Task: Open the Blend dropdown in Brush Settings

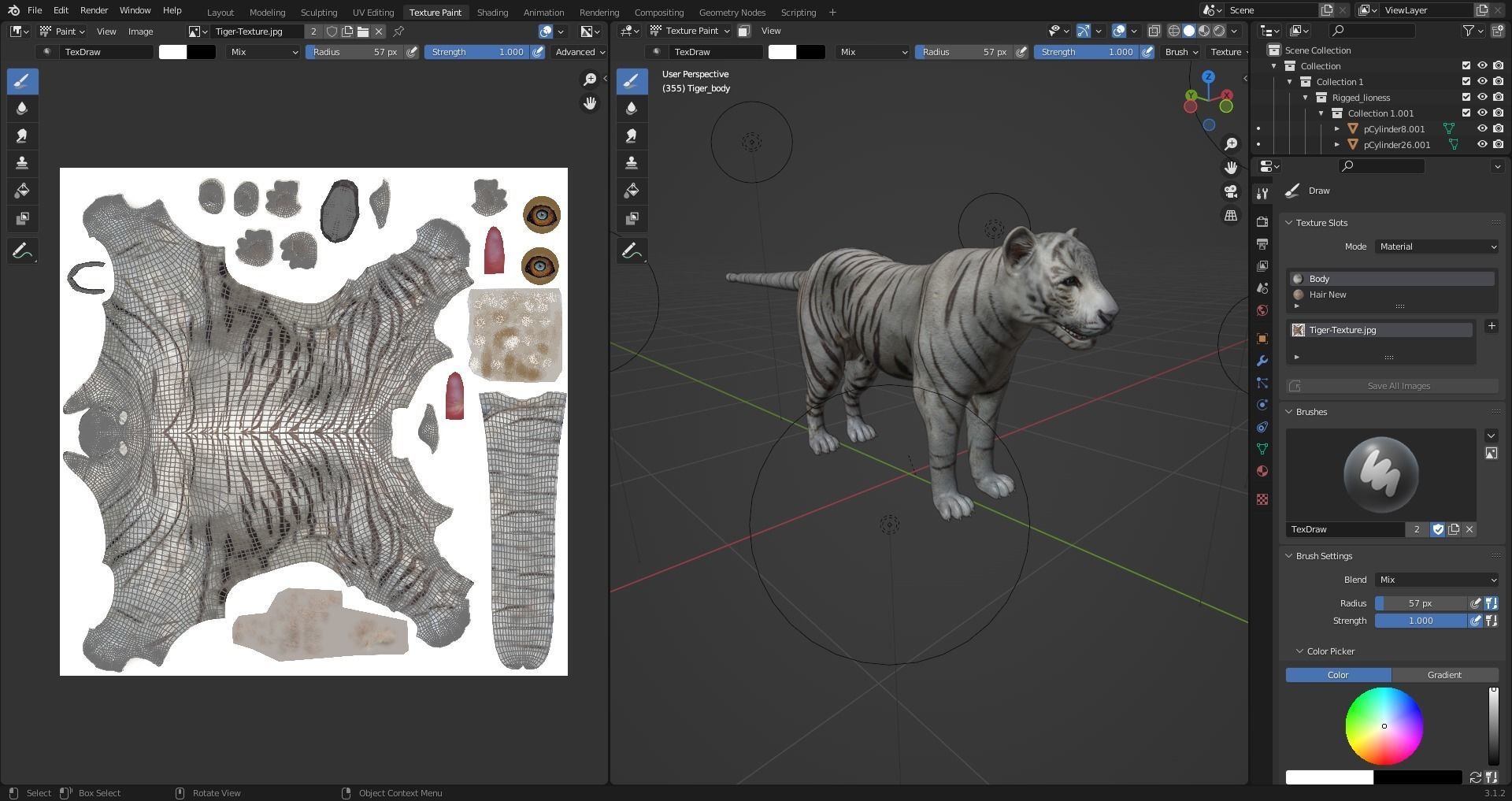Action: (1436, 580)
